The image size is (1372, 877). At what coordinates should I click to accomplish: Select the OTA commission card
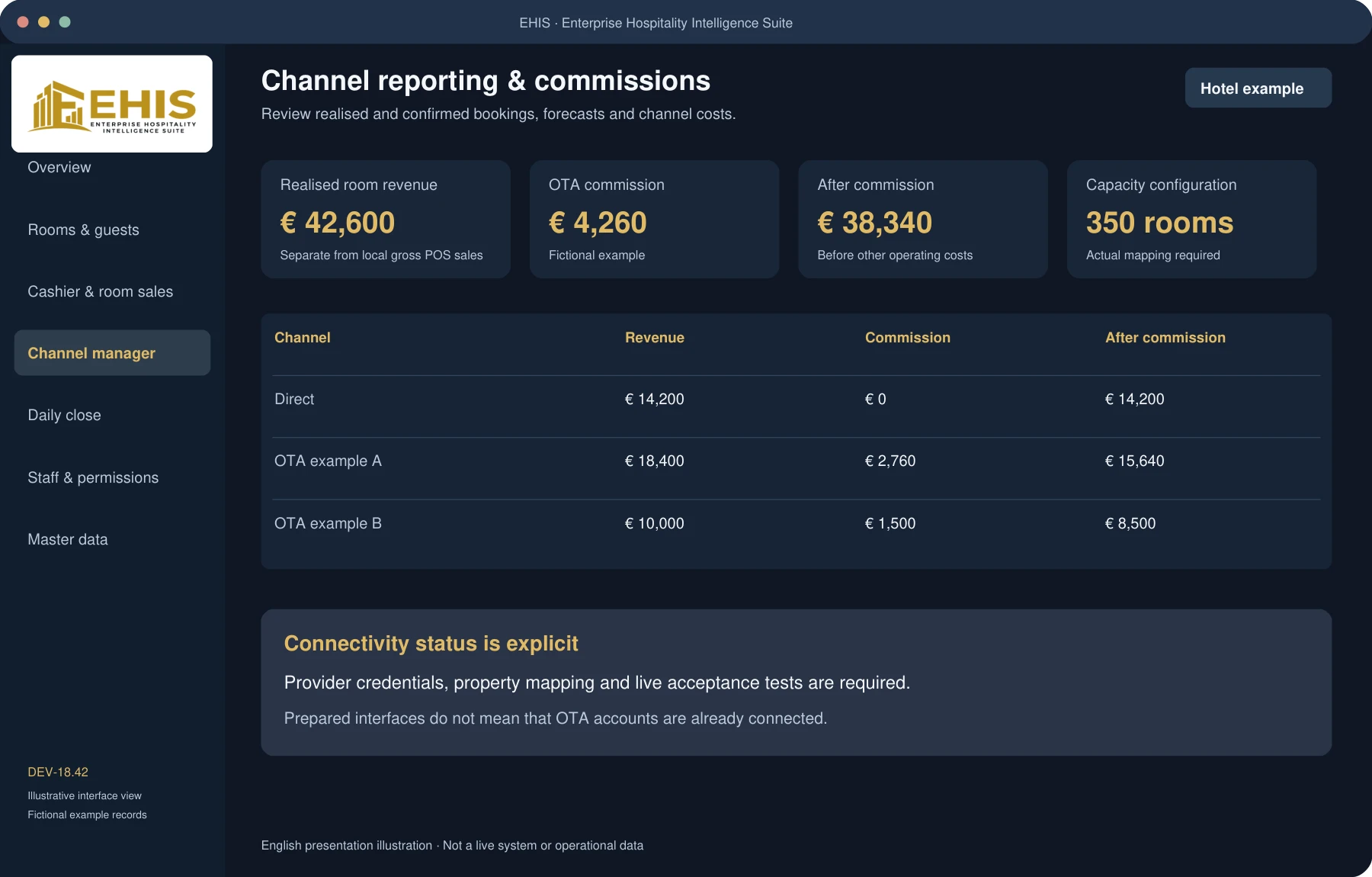654,219
